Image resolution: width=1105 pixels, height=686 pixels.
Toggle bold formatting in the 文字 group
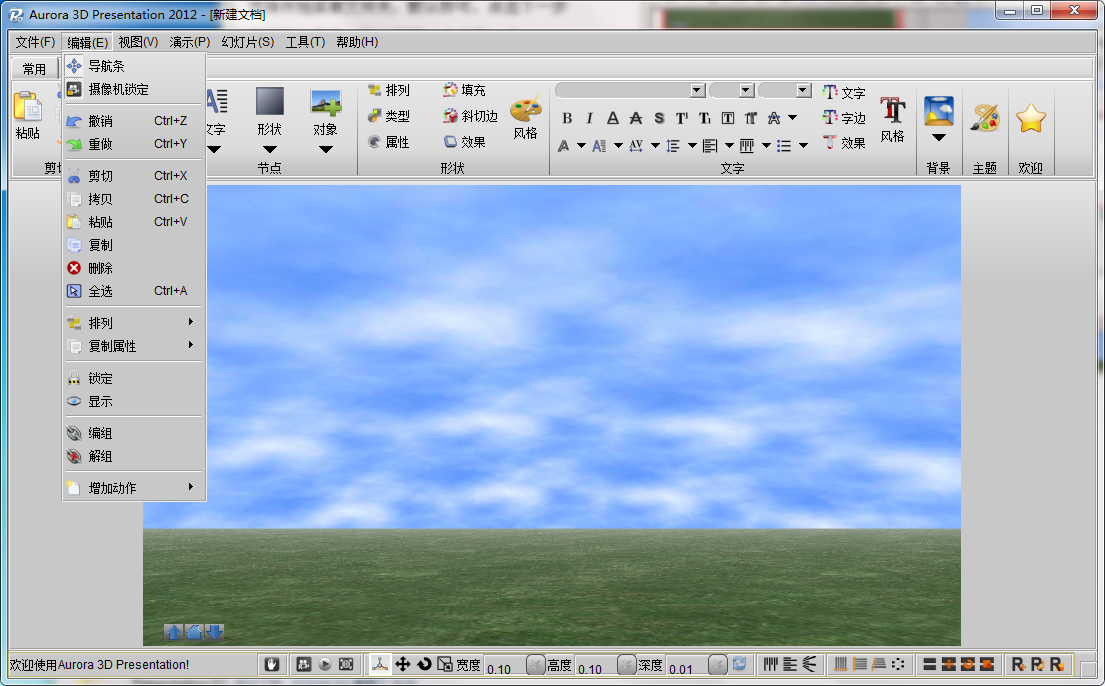[567, 117]
